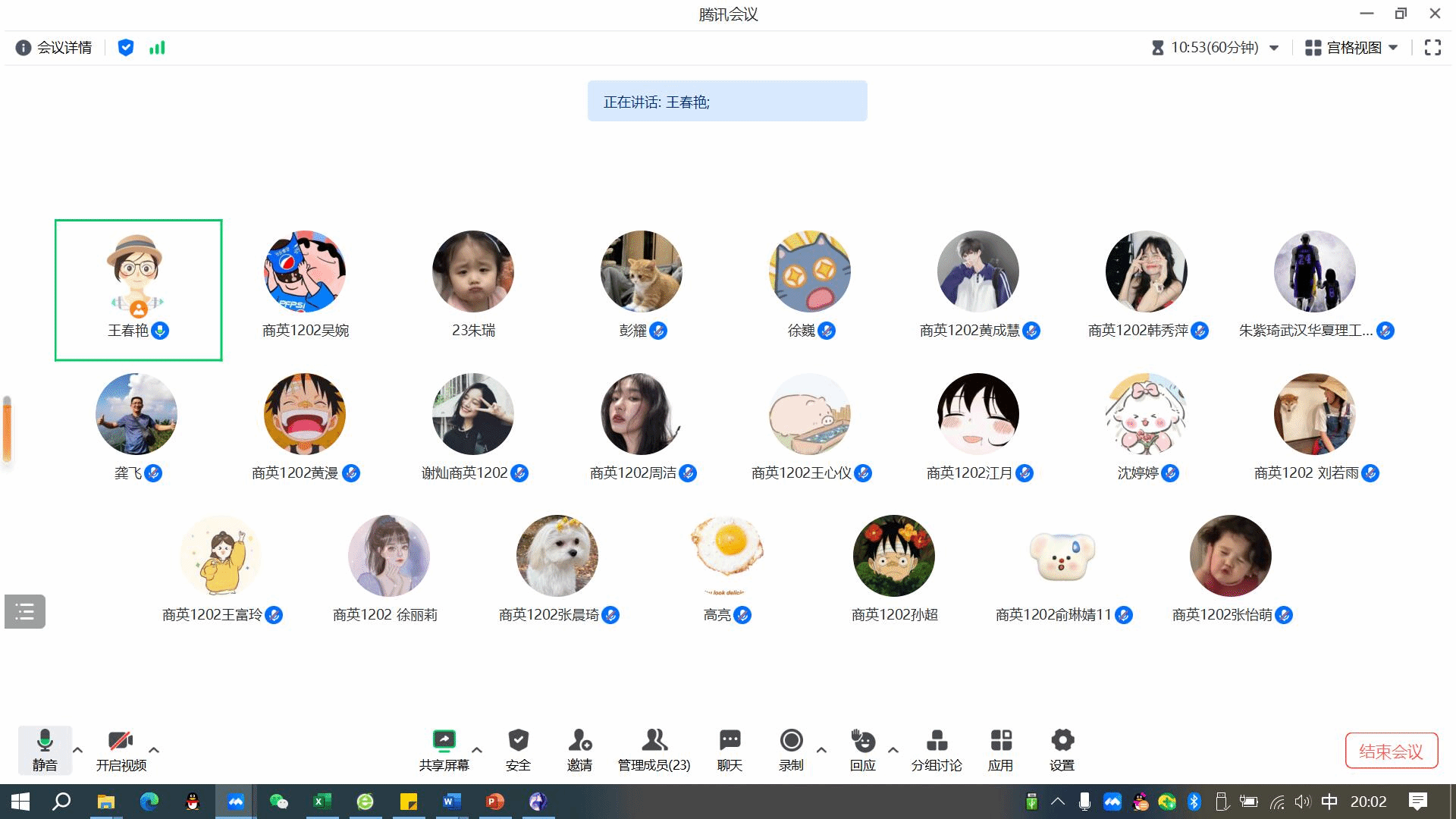Click the 结束会议 end meeting button
This screenshot has height=819, width=1456.
[x=1391, y=751]
